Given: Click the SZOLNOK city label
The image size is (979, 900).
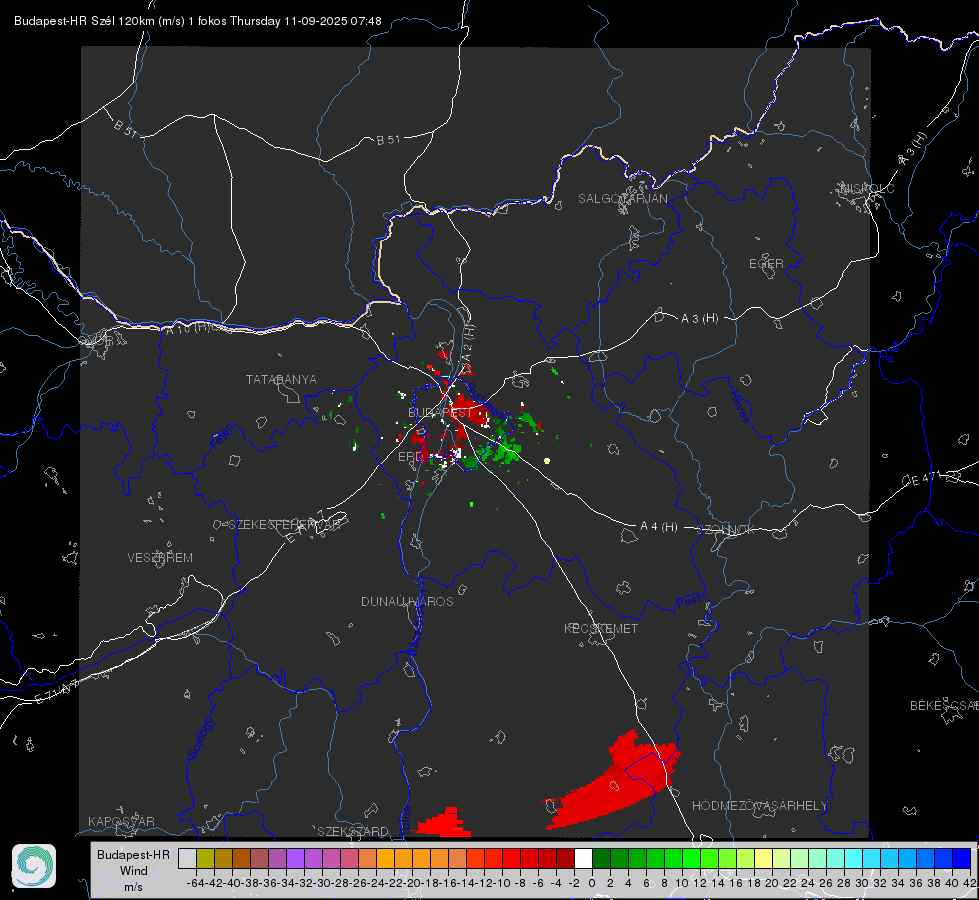Looking at the screenshot, I should (x=728, y=530).
